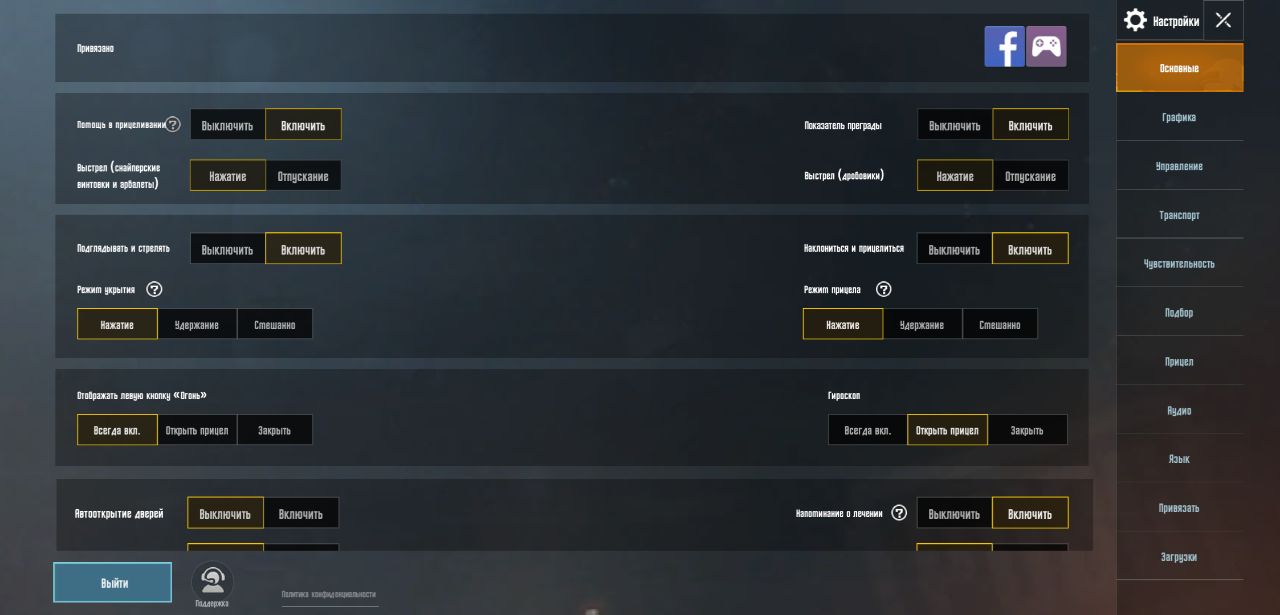Open the Графика settings tab
This screenshot has height=615, width=1280.
[1179, 117]
